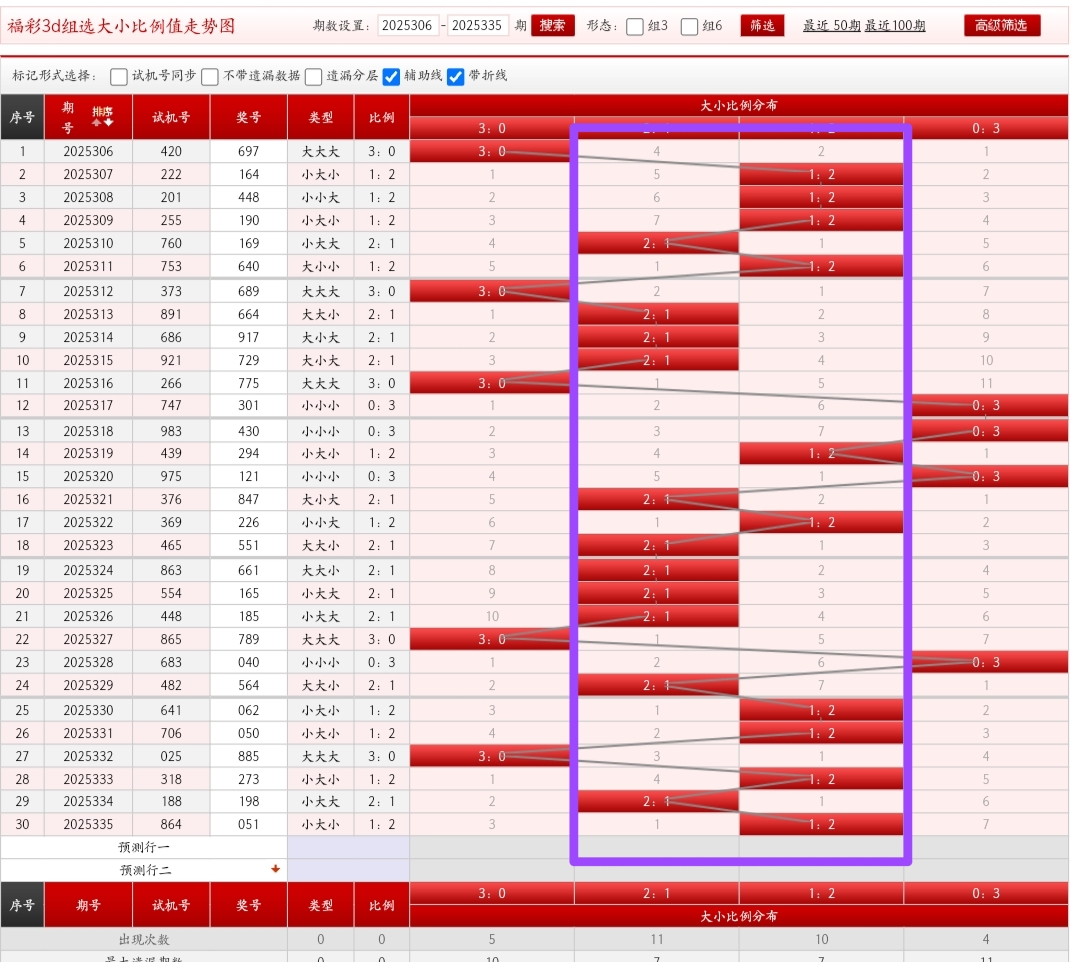Check the 遗漏分层 option
Viewport: 1080px width, 962px height.
coord(314,77)
